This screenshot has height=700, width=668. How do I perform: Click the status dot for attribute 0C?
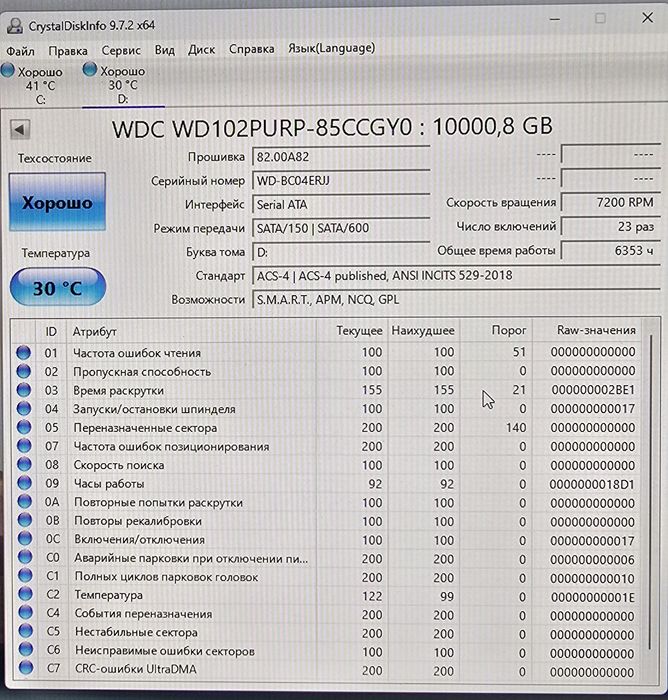tap(25, 538)
